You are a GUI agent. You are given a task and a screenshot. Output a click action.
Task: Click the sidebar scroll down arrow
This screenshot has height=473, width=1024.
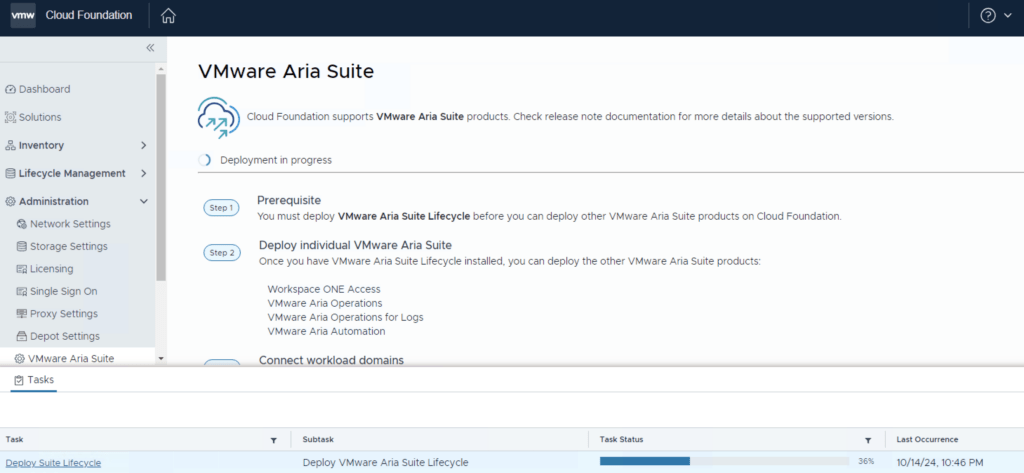pos(161,357)
